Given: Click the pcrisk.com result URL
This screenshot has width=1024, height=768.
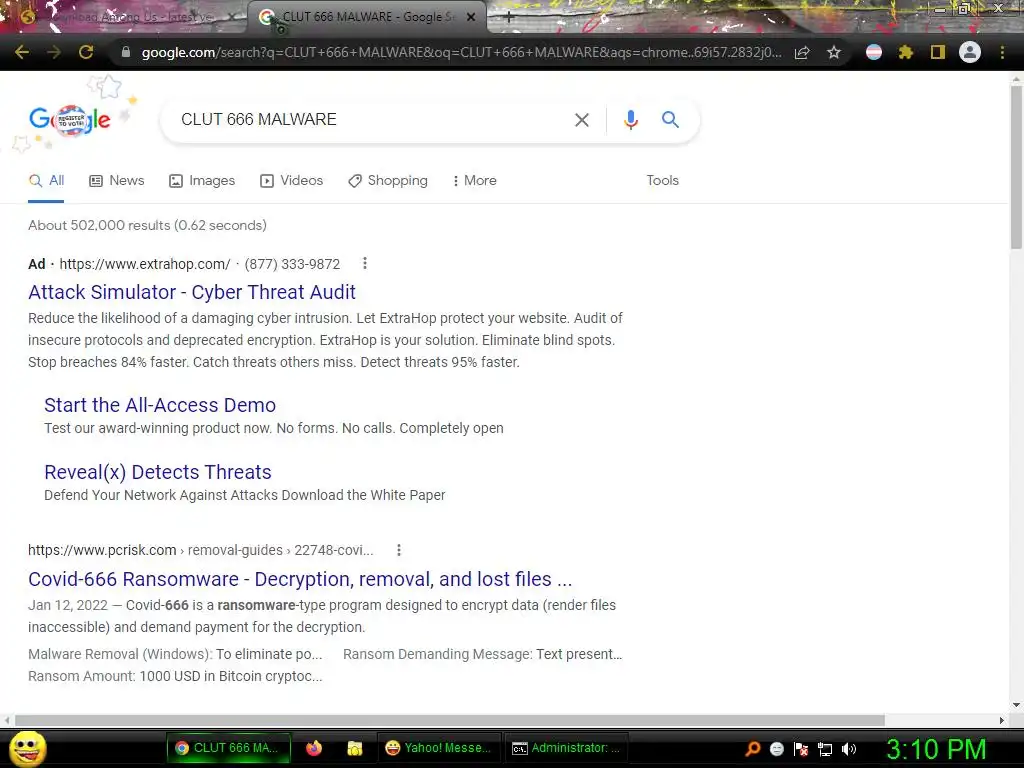Looking at the screenshot, I should tap(200, 550).
